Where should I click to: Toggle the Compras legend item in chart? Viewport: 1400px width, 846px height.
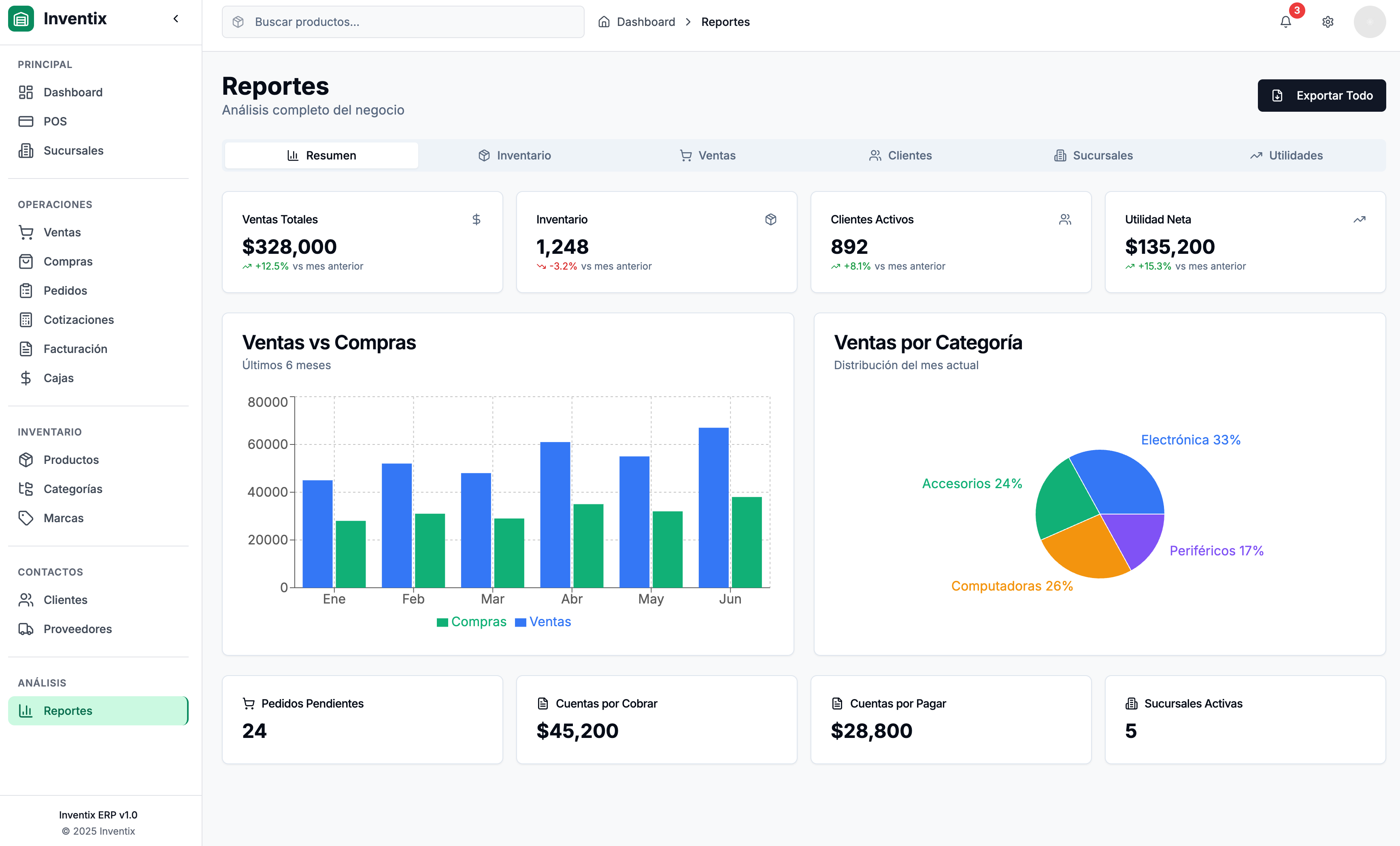471,622
